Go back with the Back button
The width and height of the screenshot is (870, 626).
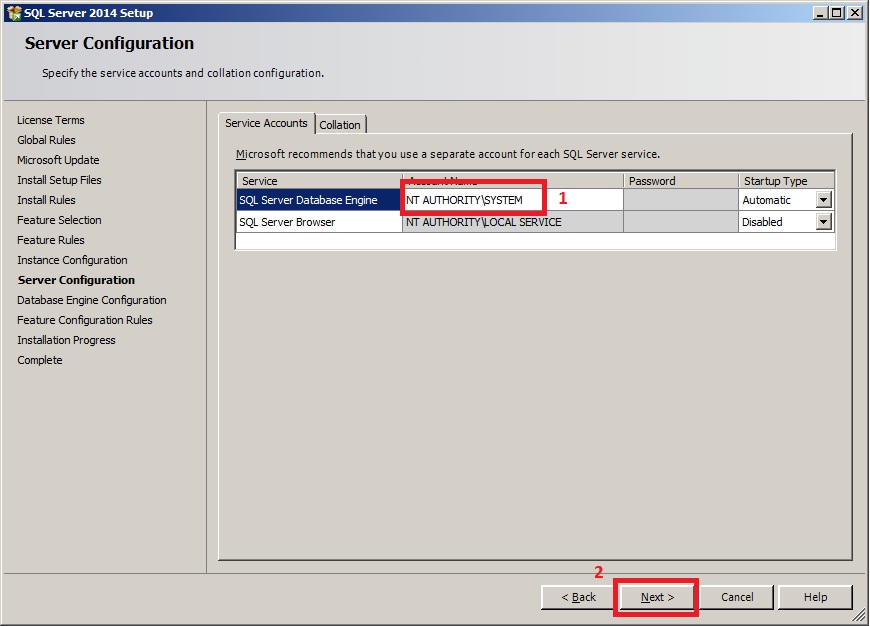coord(578,597)
